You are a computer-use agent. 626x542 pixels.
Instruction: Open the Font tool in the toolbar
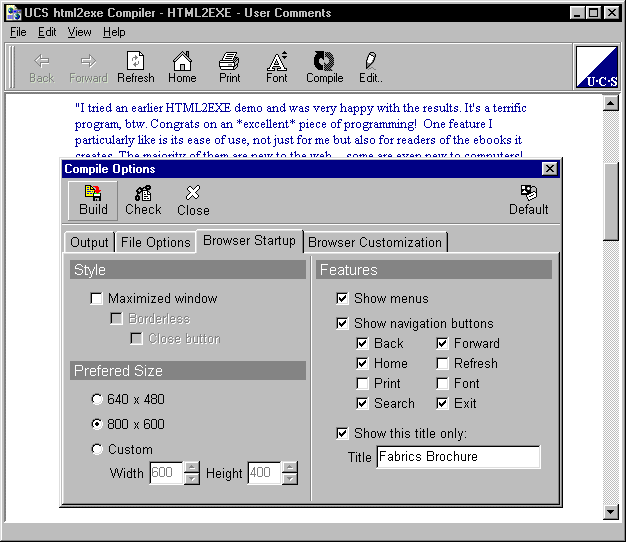[277, 61]
